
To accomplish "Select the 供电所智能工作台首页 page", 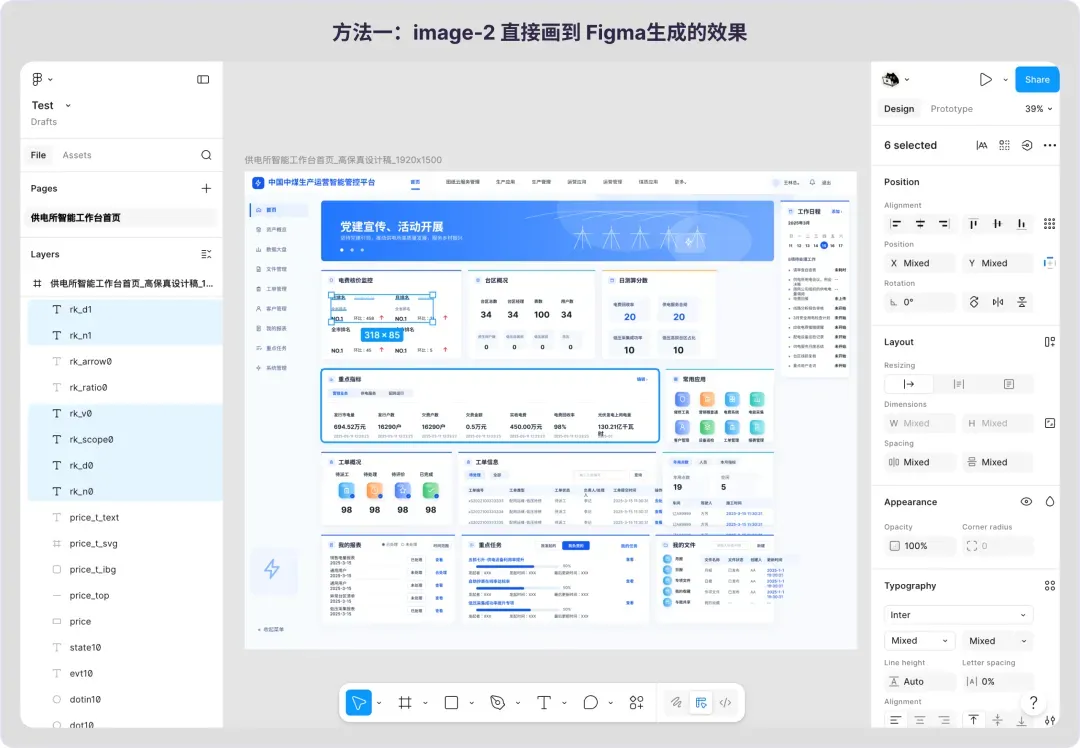I will point(121,218).
